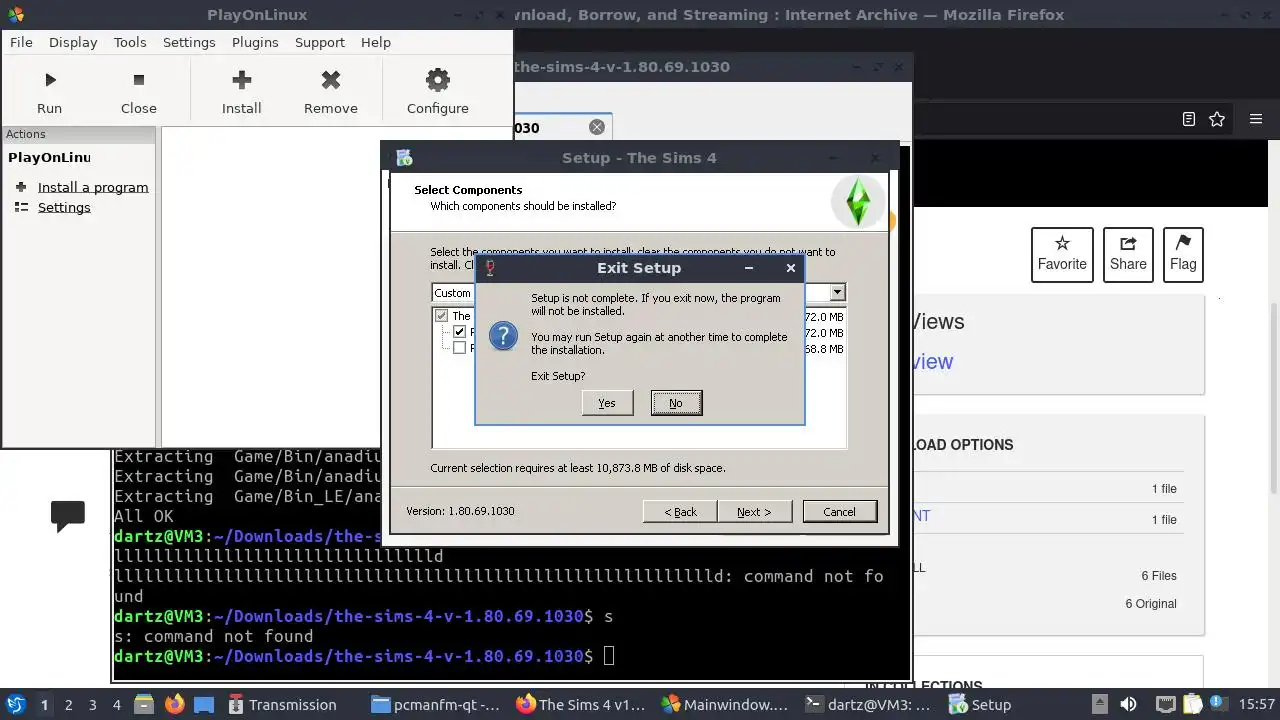Bookmark the page with Firefox star icon
The height and width of the screenshot is (720, 1280).
tap(1217, 119)
